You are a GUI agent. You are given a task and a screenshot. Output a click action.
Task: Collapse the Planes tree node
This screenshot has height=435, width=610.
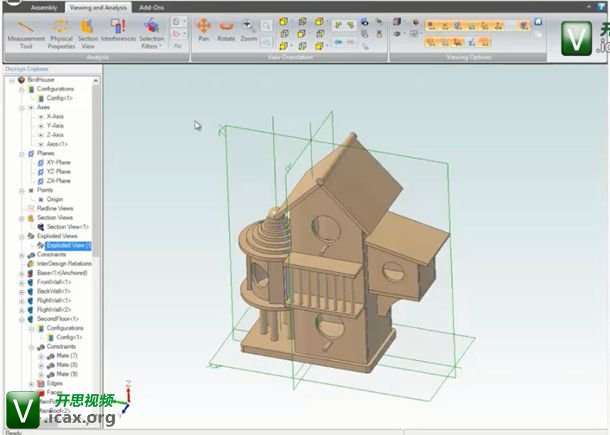21,153
